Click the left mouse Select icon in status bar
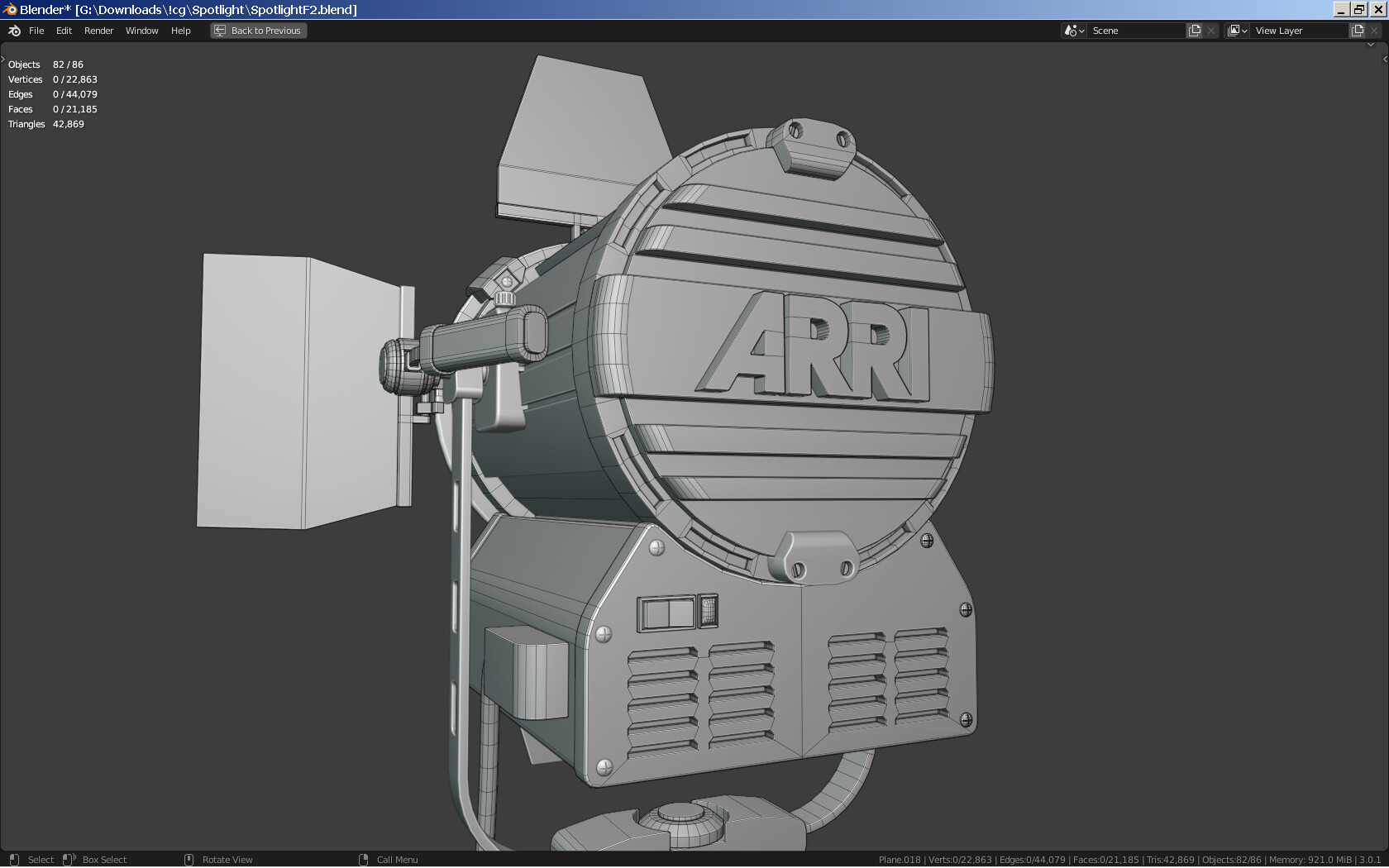The image size is (1389, 868). [x=14, y=860]
